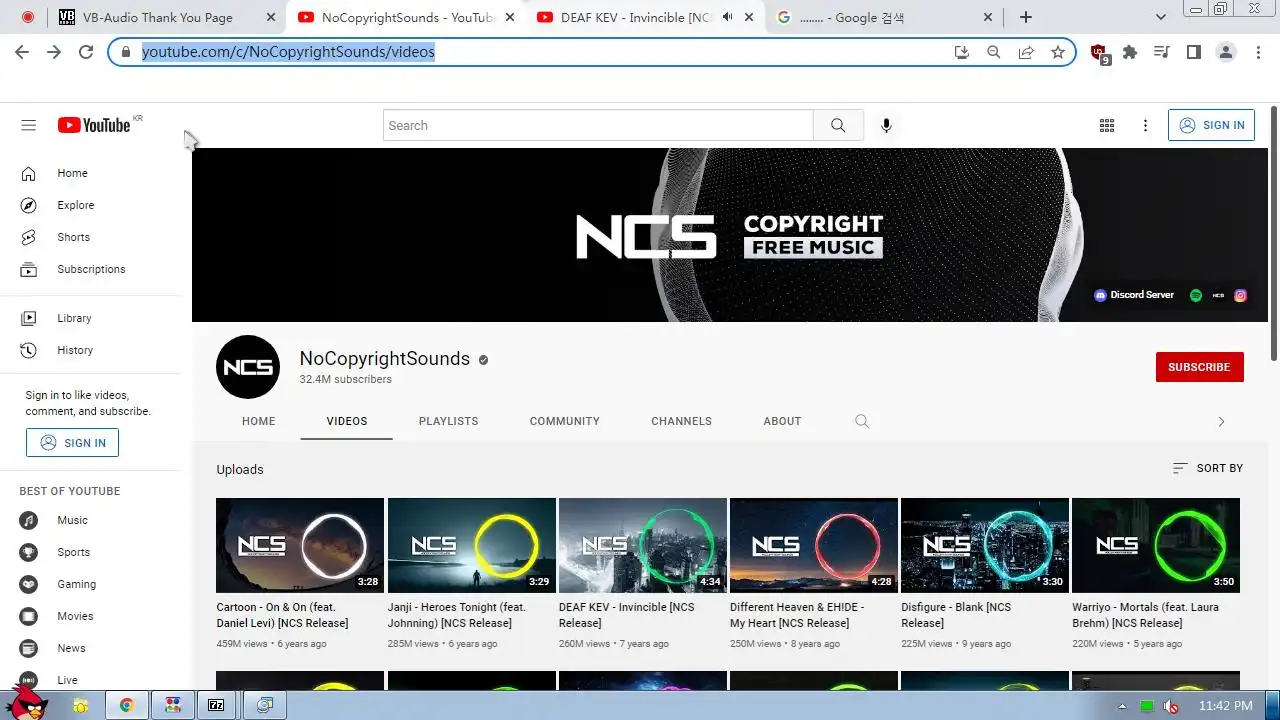Go back in the browser
1280x720 pixels.
coord(22,52)
